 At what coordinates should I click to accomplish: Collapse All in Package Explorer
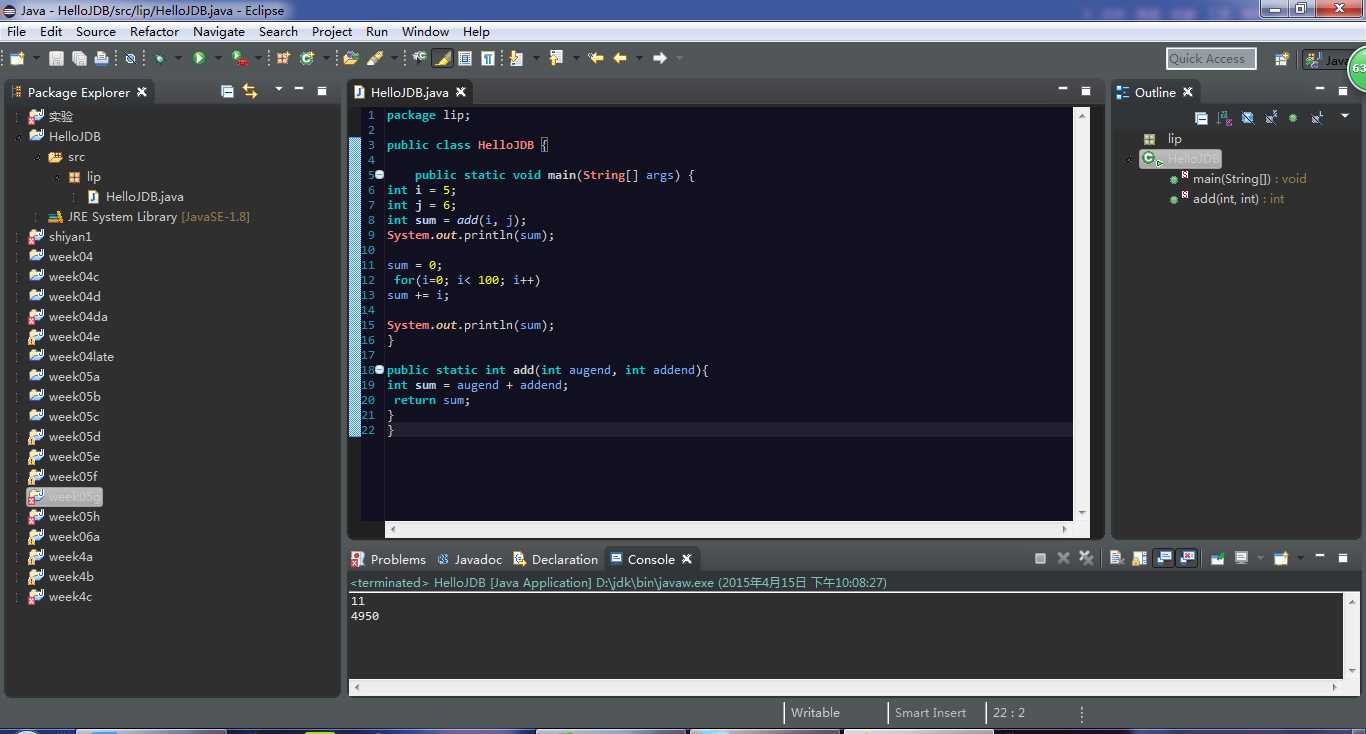[228, 91]
